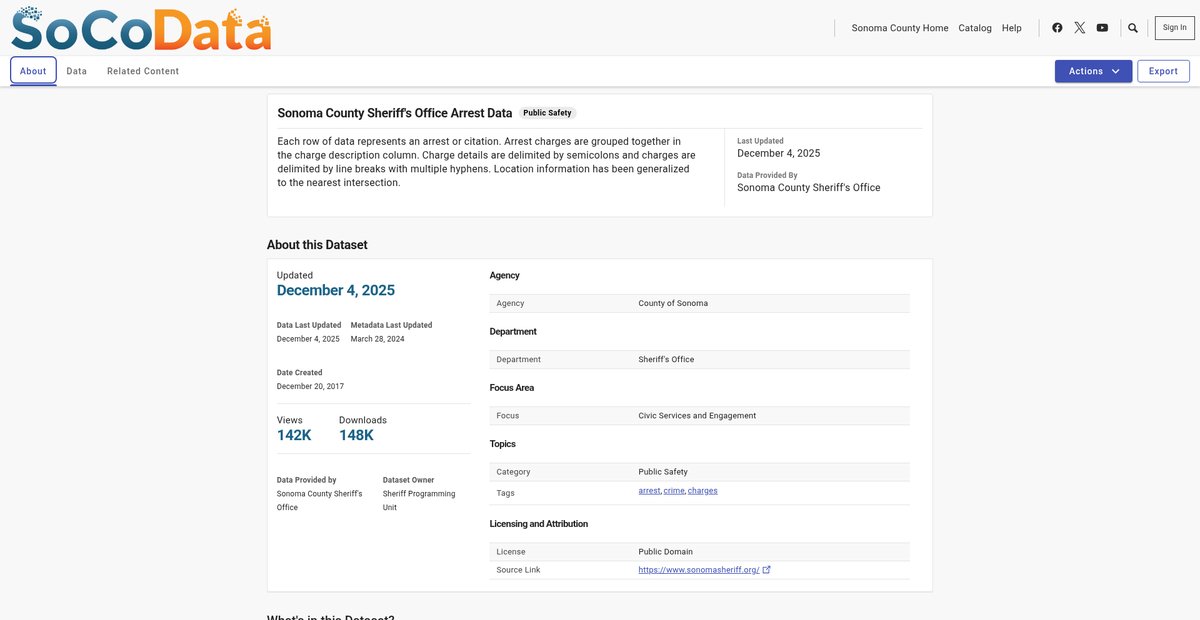Click the Sheriff's Office department value

[x=666, y=359]
